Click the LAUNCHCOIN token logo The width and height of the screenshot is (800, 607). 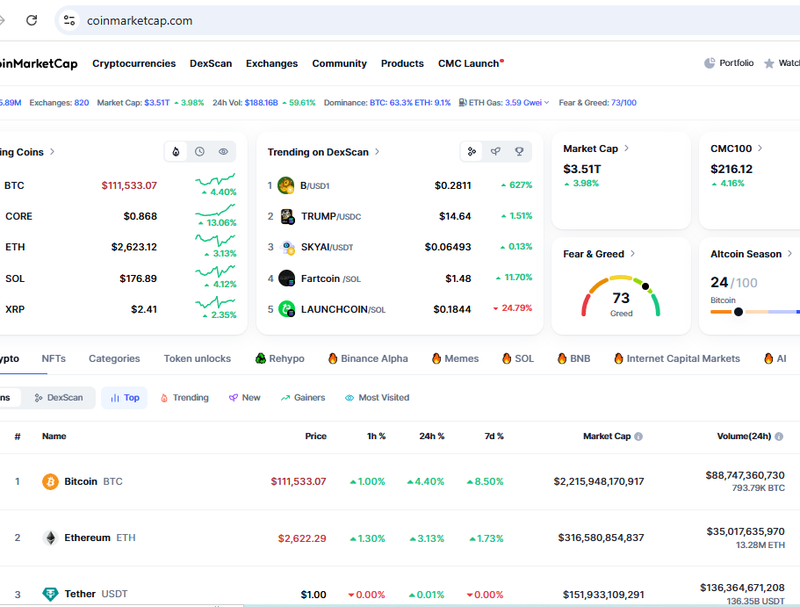[287, 309]
